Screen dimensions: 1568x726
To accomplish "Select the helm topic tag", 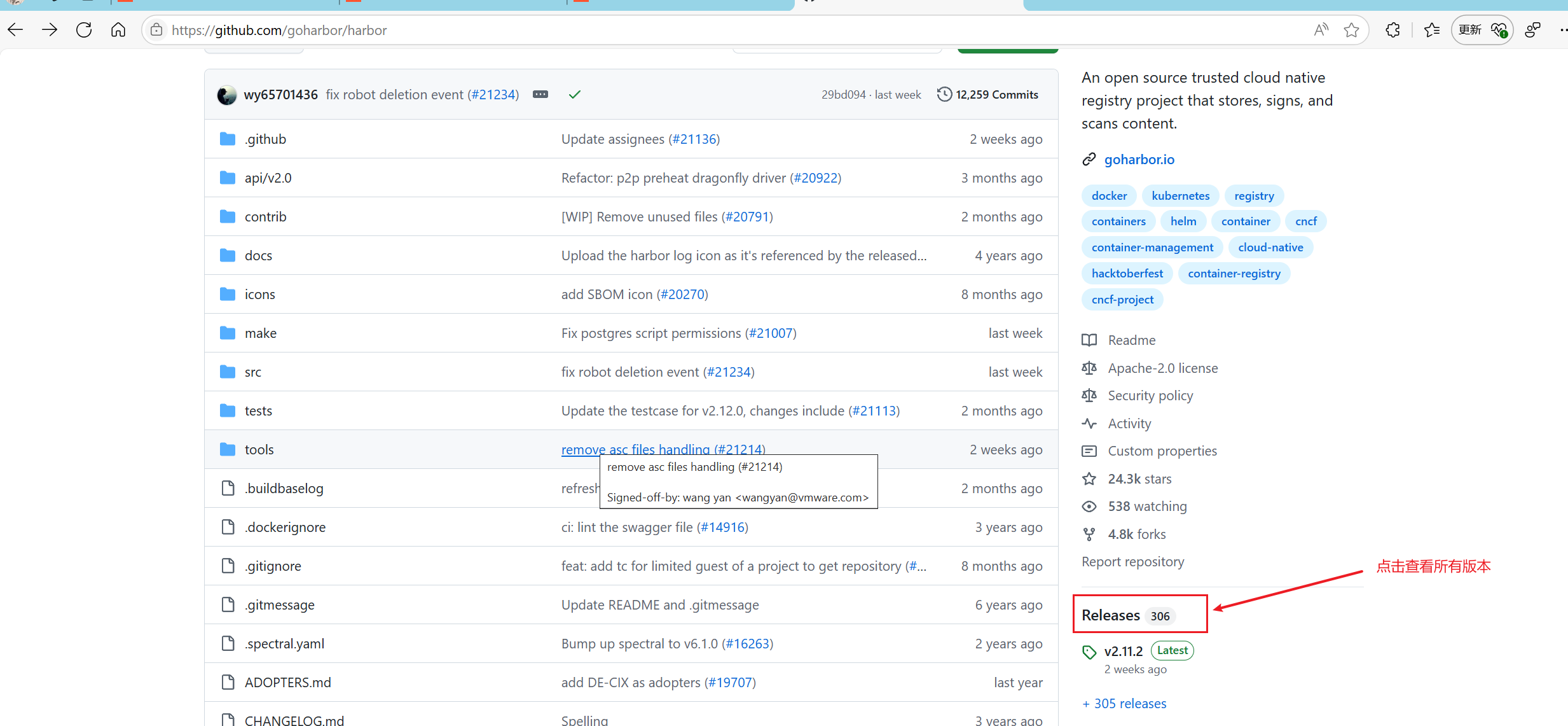I will pos(1183,221).
